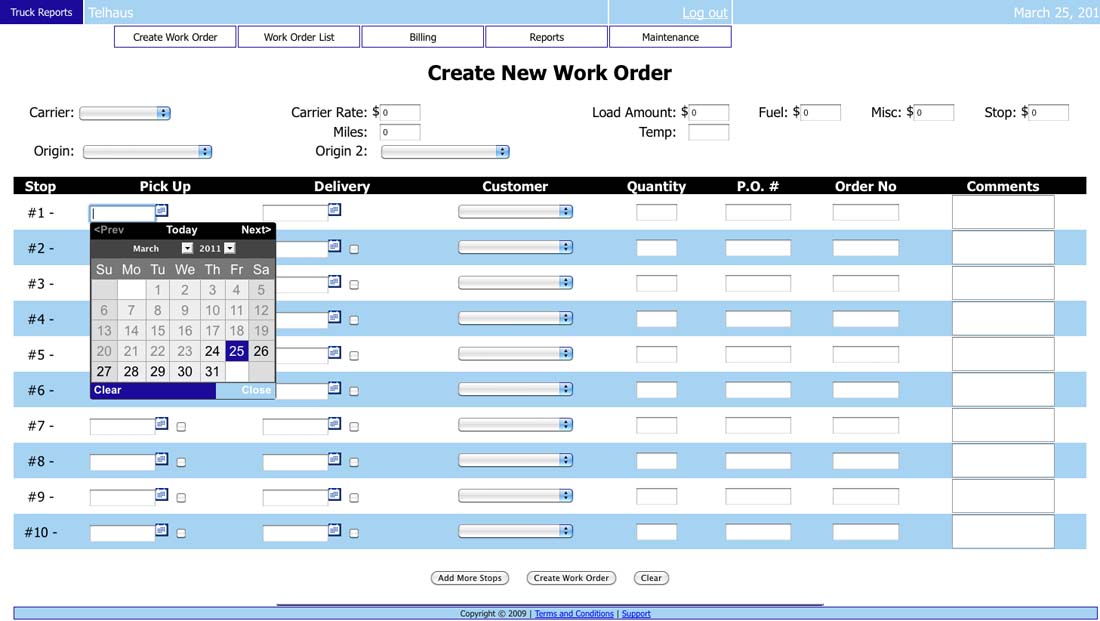The height and width of the screenshot is (621, 1100).
Task: Open calendar icon for stop #10 Pick Up
Action: pos(162,530)
